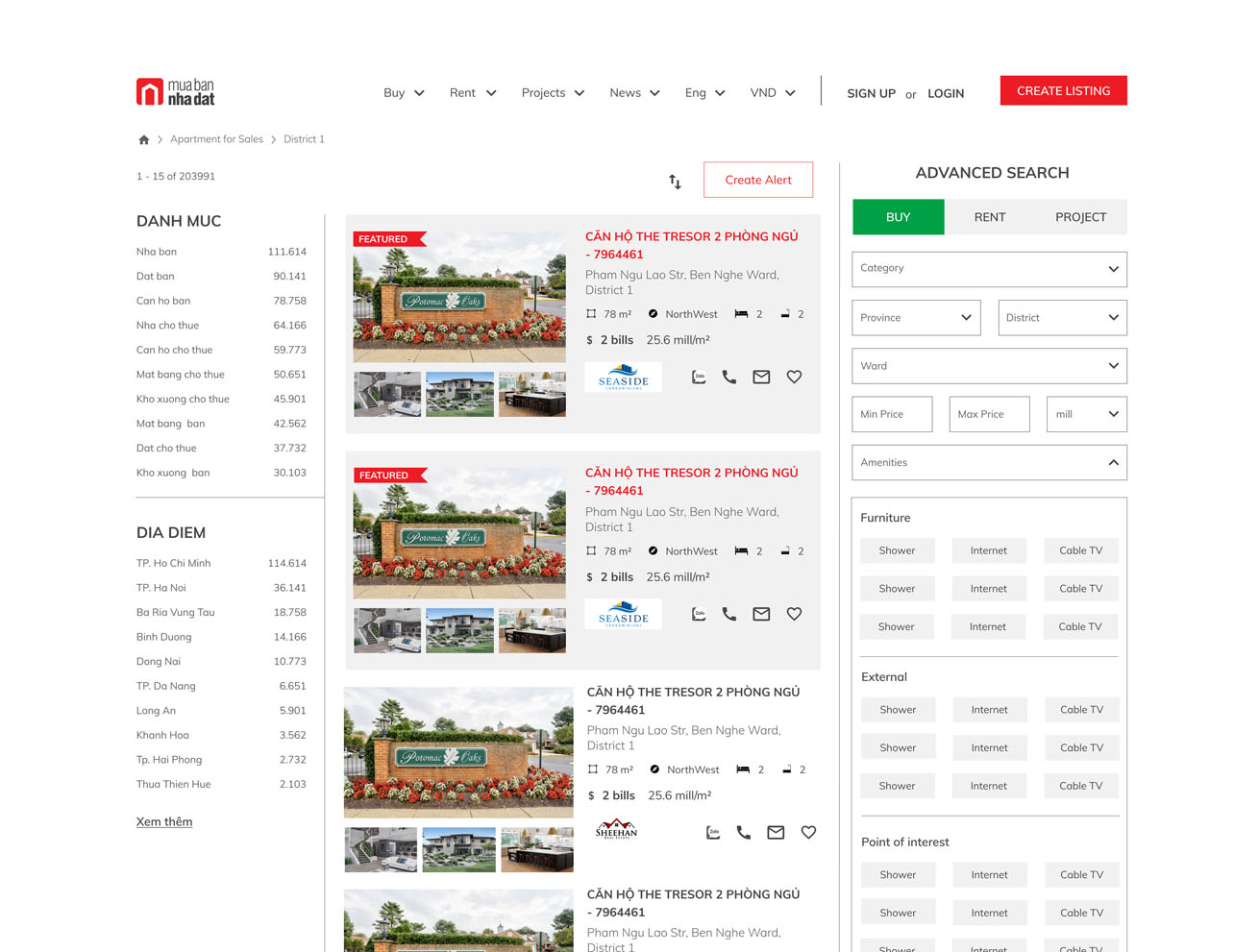Click envelope icon on second featured listing
The width and height of the screenshot is (1259, 952).
(761, 614)
